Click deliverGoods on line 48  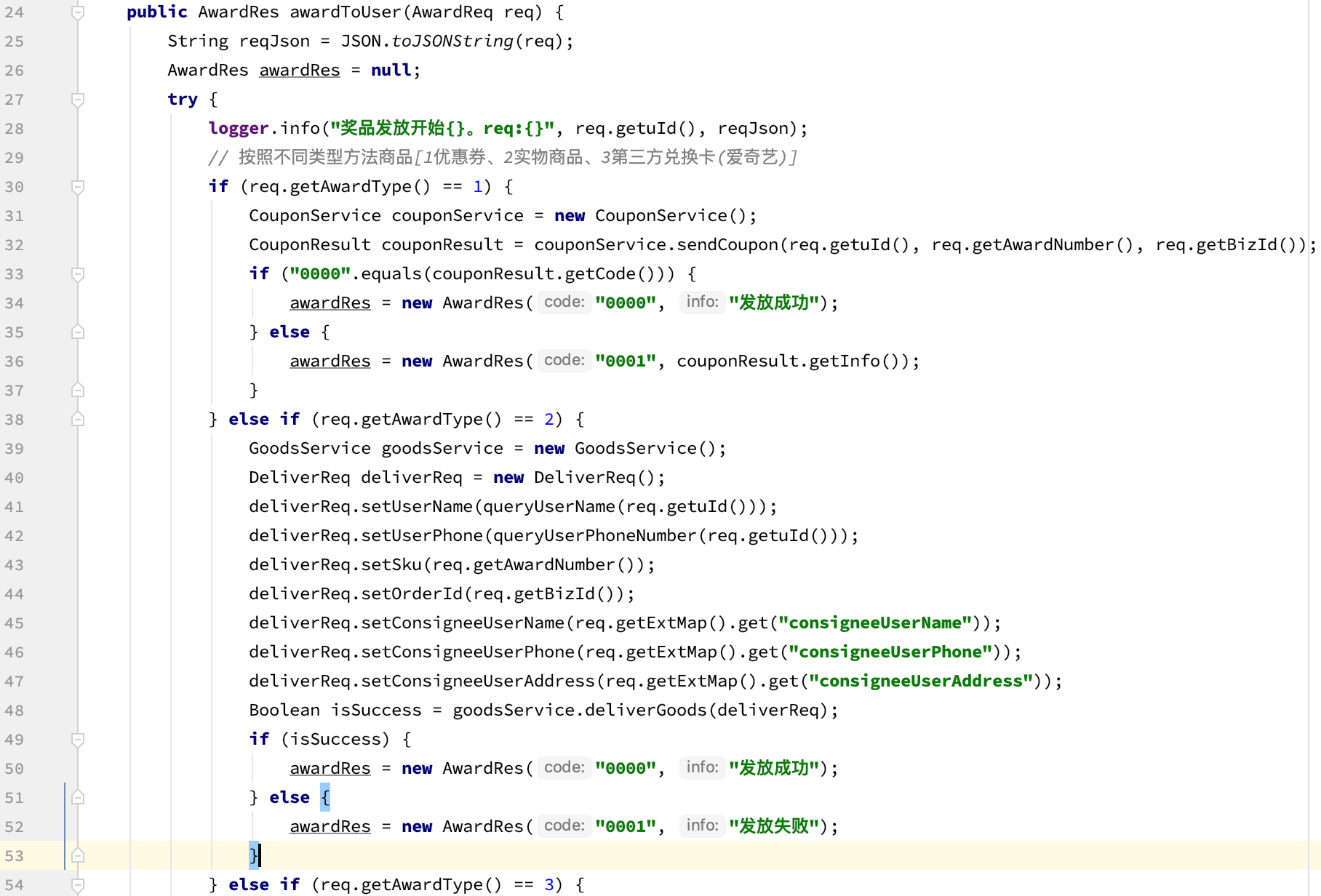646,711
